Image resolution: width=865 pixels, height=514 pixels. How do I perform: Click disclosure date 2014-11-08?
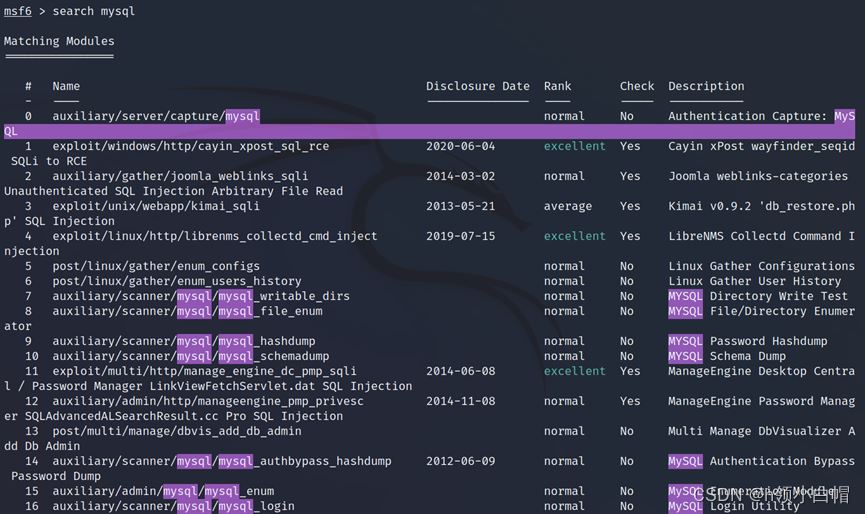coord(461,401)
